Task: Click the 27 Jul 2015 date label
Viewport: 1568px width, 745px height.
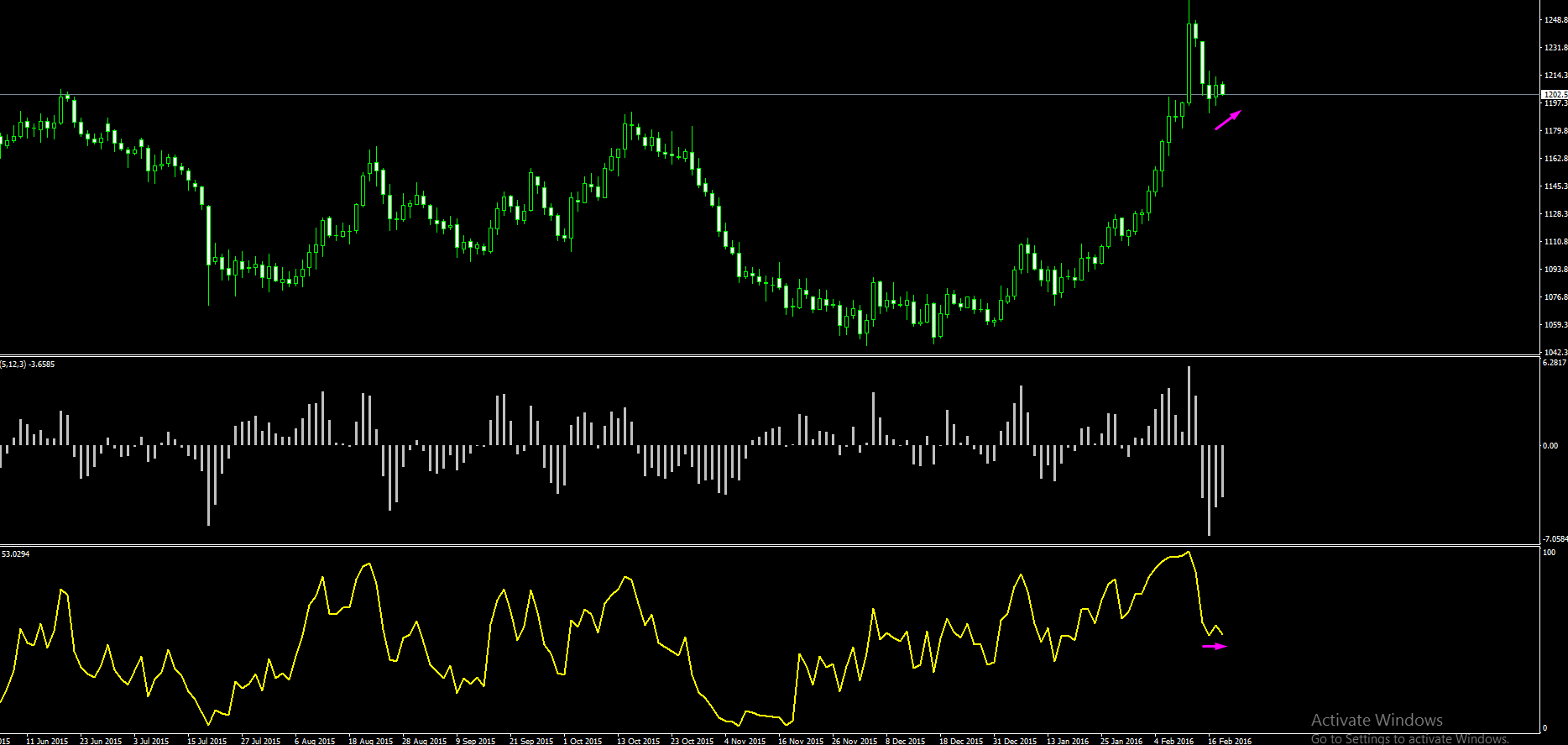Action: click(x=261, y=741)
